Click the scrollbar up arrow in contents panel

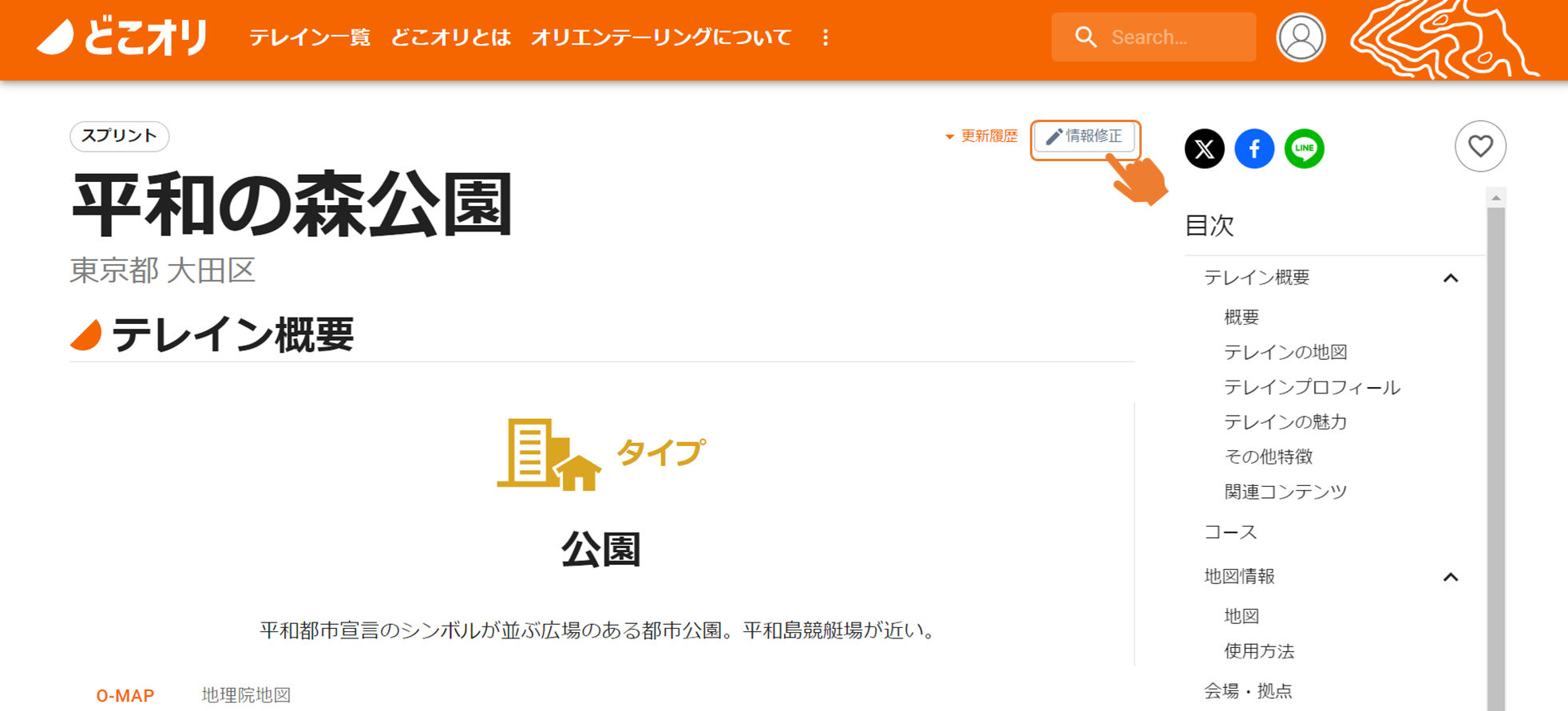tap(1496, 198)
